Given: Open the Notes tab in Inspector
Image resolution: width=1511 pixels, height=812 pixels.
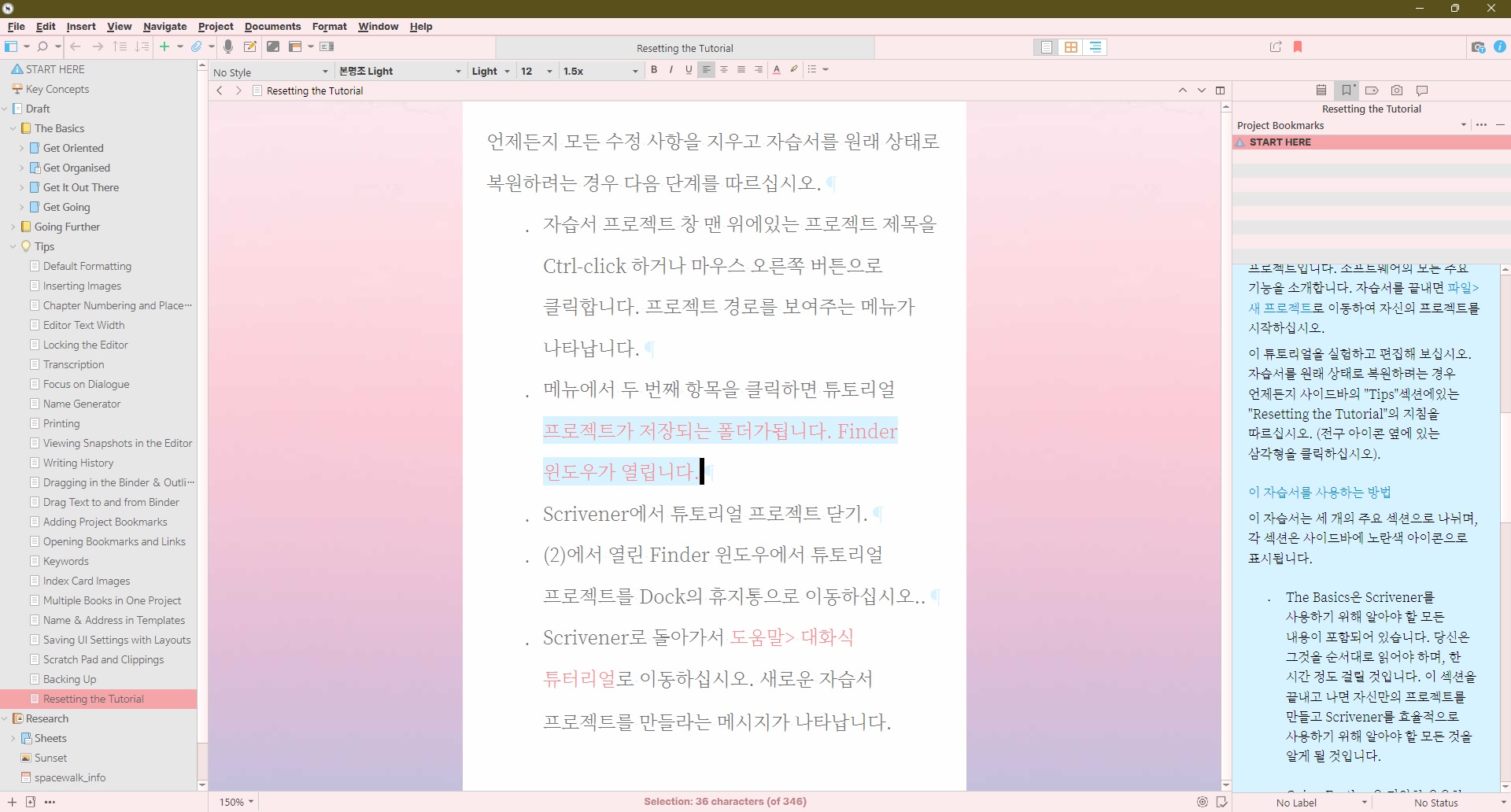Looking at the screenshot, I should tap(1321, 90).
